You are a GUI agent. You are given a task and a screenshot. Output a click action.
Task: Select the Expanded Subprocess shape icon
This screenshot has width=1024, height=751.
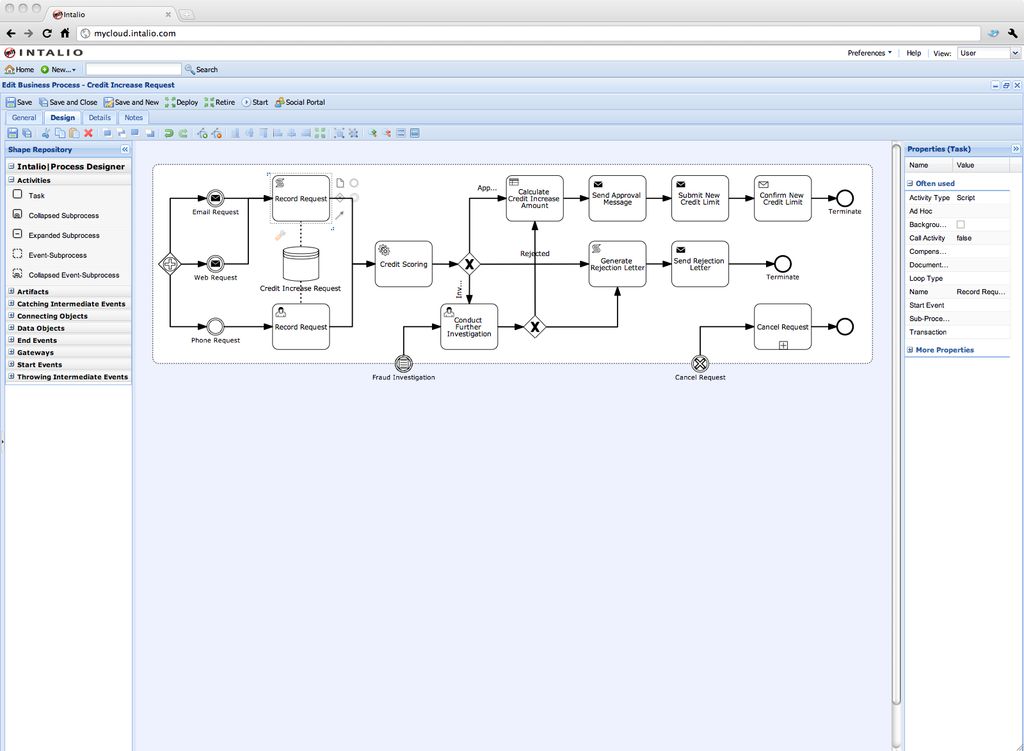point(18,234)
